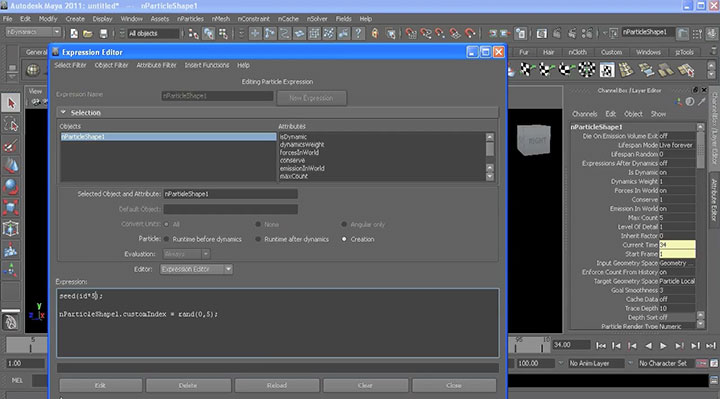Enable Select by object type icon
This screenshot has height=399, width=720.
[x=208, y=34]
